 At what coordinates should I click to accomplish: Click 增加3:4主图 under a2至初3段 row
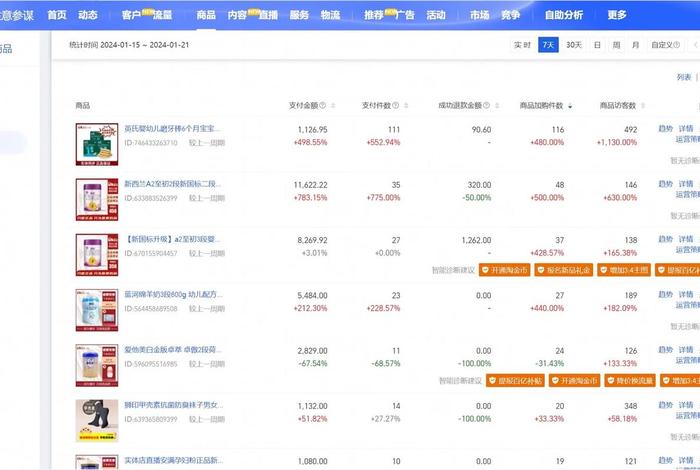[x=624, y=270]
